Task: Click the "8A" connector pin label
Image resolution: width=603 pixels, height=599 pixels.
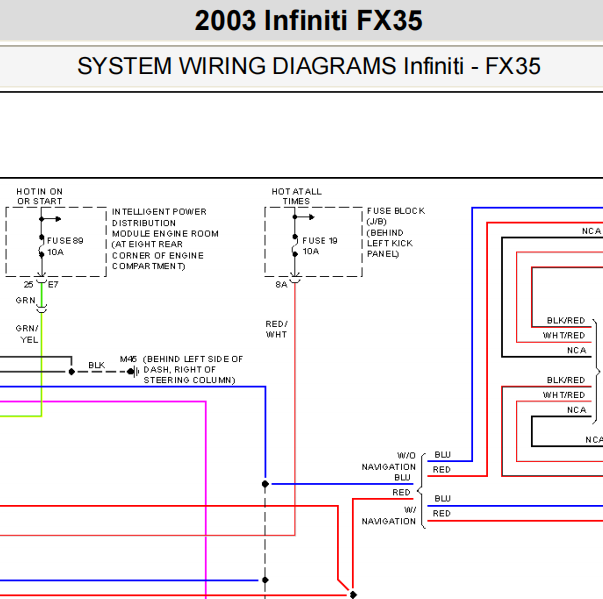Action: [281, 285]
